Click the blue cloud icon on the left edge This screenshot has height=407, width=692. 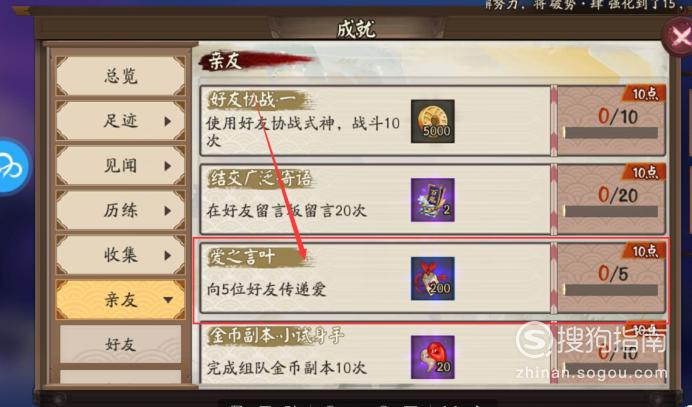(x=12, y=167)
